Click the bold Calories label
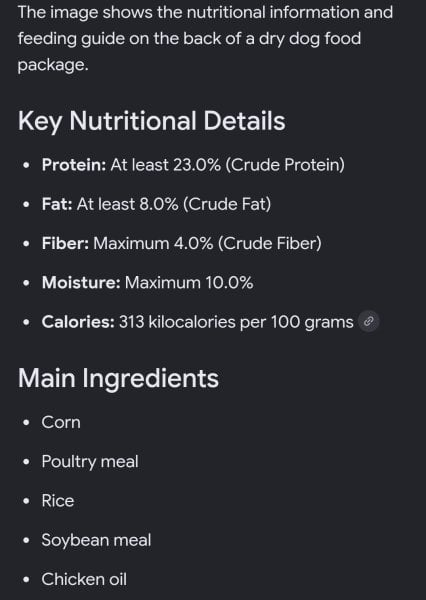The height and width of the screenshot is (600, 426). (78, 322)
